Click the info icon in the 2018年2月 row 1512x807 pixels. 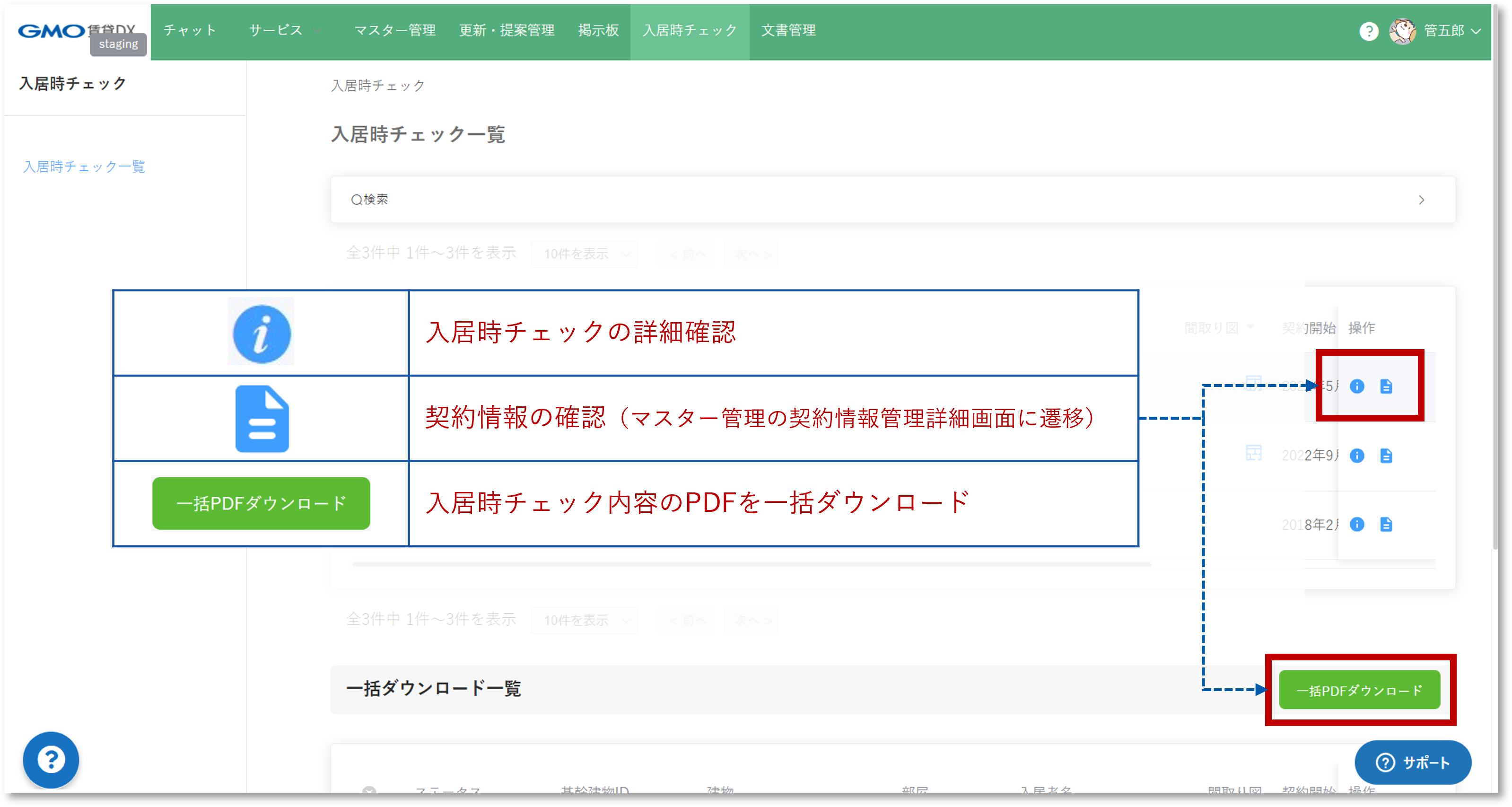point(1356,524)
